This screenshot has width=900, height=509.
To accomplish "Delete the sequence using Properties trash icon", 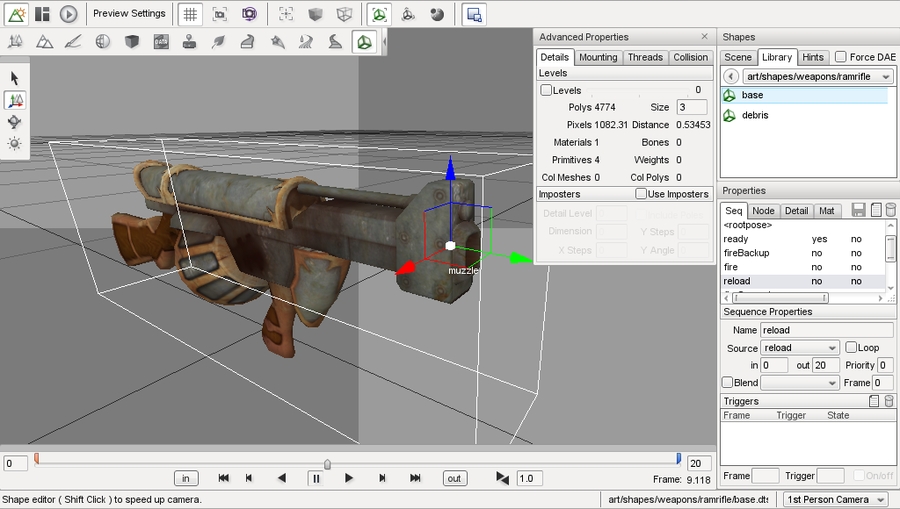I will [x=890, y=210].
